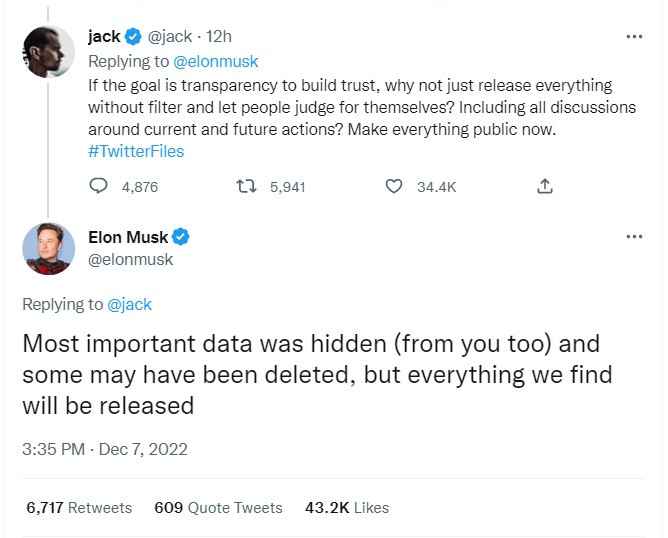Click the @elonmusk handle below Elon Musk's name

[131, 259]
